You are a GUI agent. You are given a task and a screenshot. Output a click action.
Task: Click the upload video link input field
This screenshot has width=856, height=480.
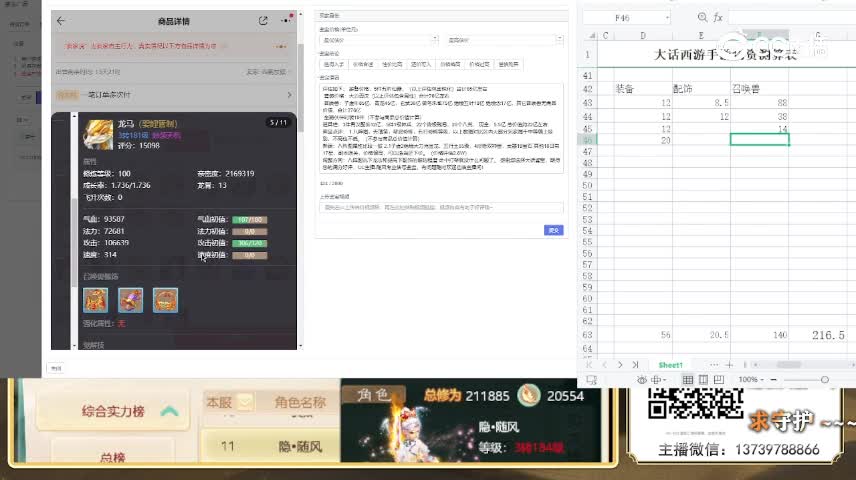(441, 208)
